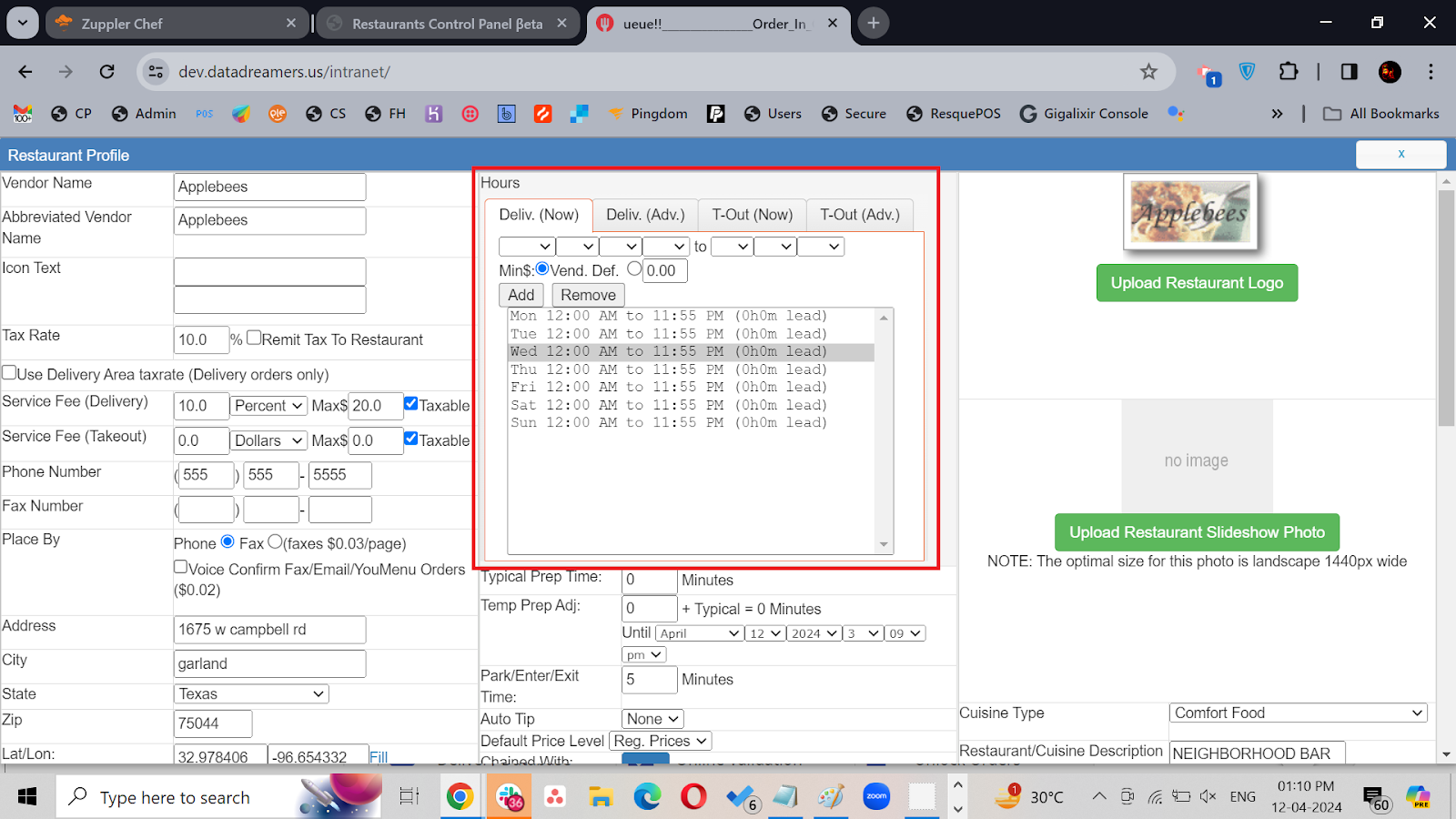The height and width of the screenshot is (819, 1456).
Task: Open the Users bookmark
Action: 773,114
